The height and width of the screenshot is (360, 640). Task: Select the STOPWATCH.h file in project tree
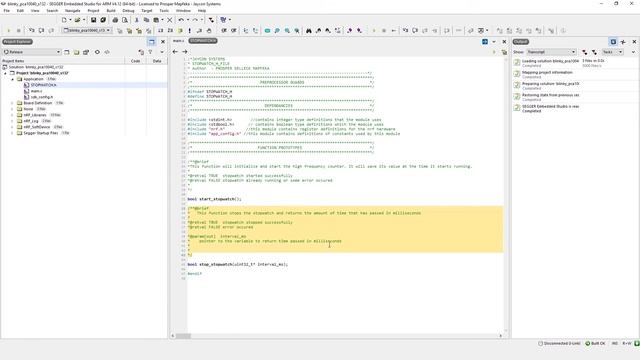(43, 85)
